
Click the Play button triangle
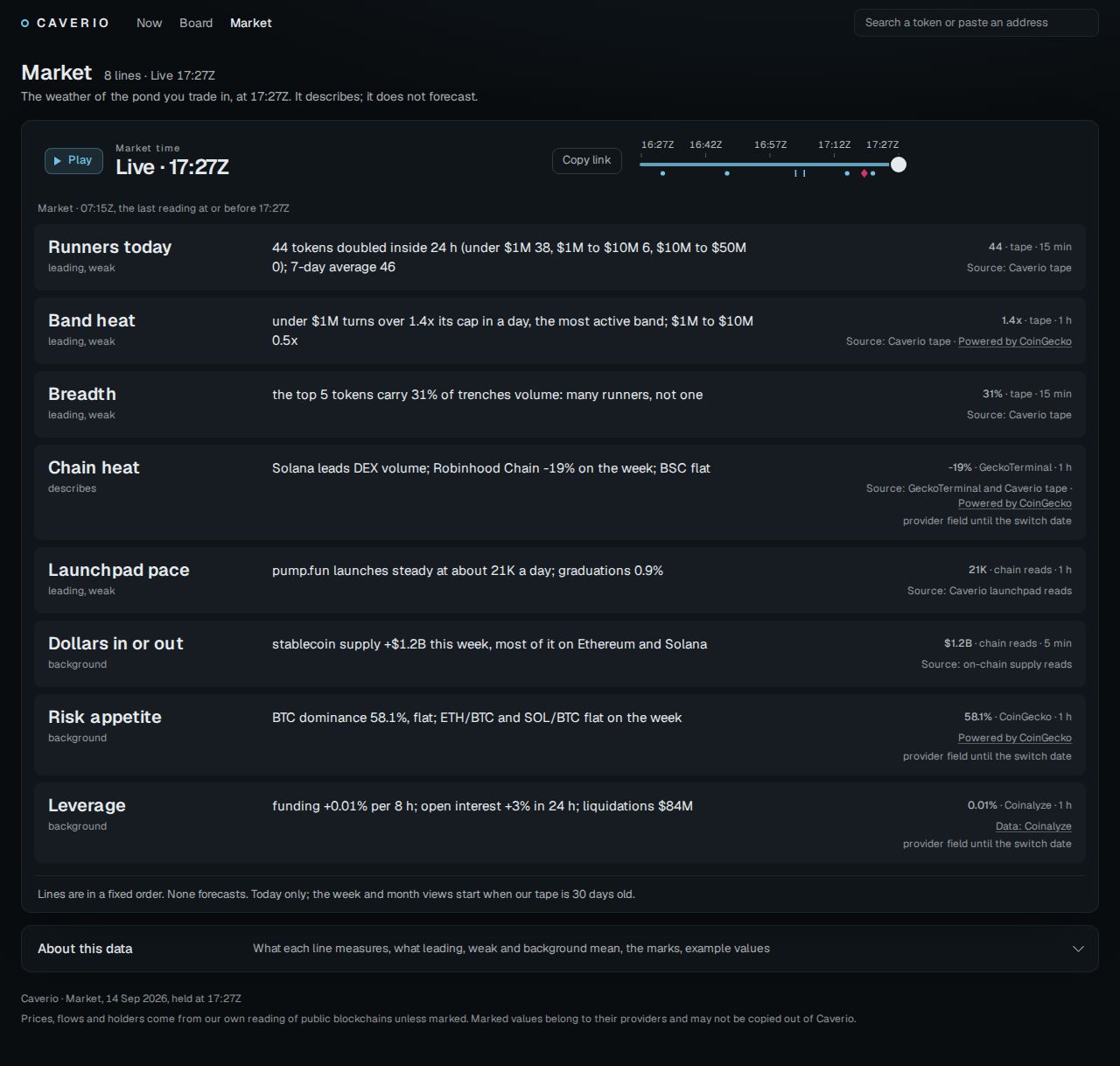point(58,161)
